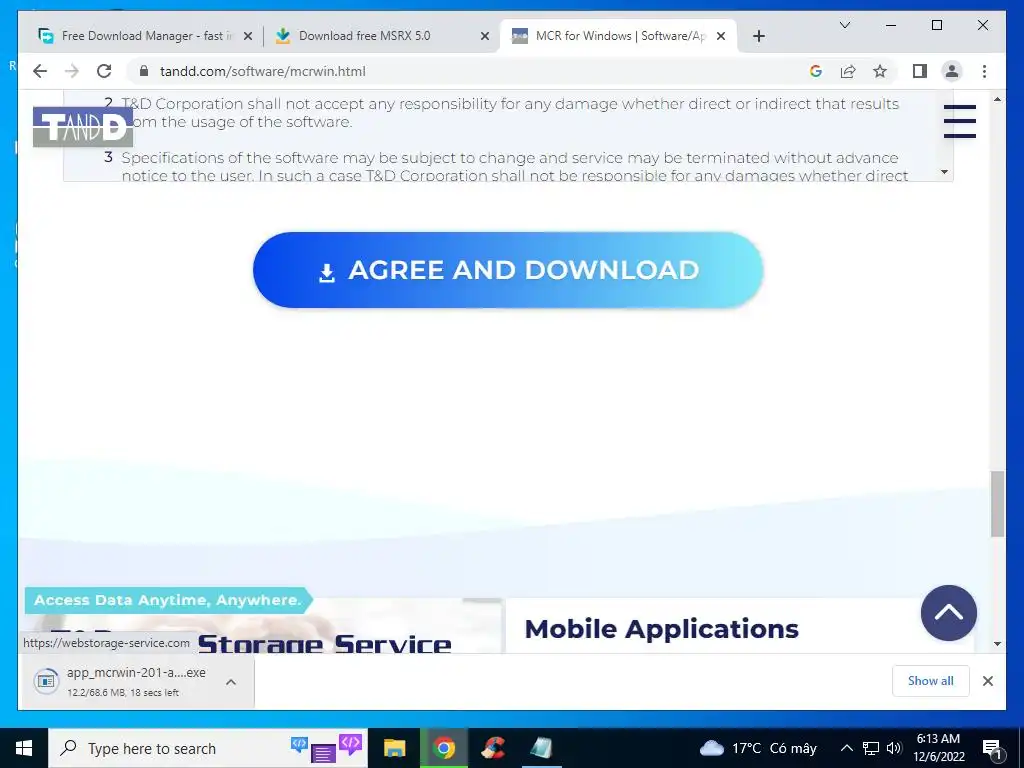The image size is (1024, 768).
Task: Open the clock showing 6:13 AM
Action: tap(938, 748)
